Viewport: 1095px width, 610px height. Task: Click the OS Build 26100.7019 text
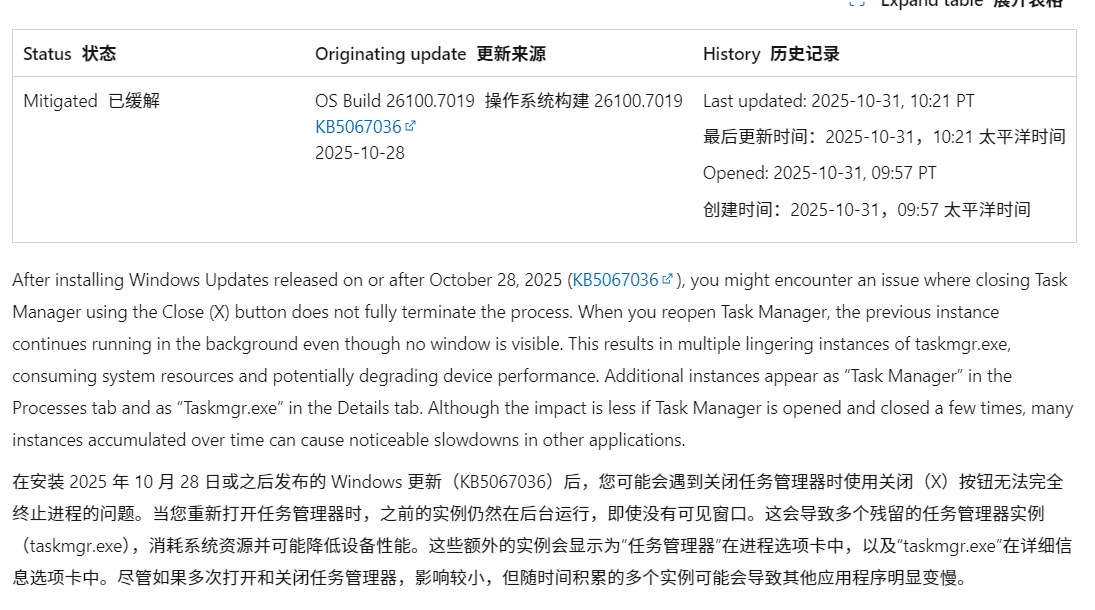pyautogui.click(x=394, y=101)
